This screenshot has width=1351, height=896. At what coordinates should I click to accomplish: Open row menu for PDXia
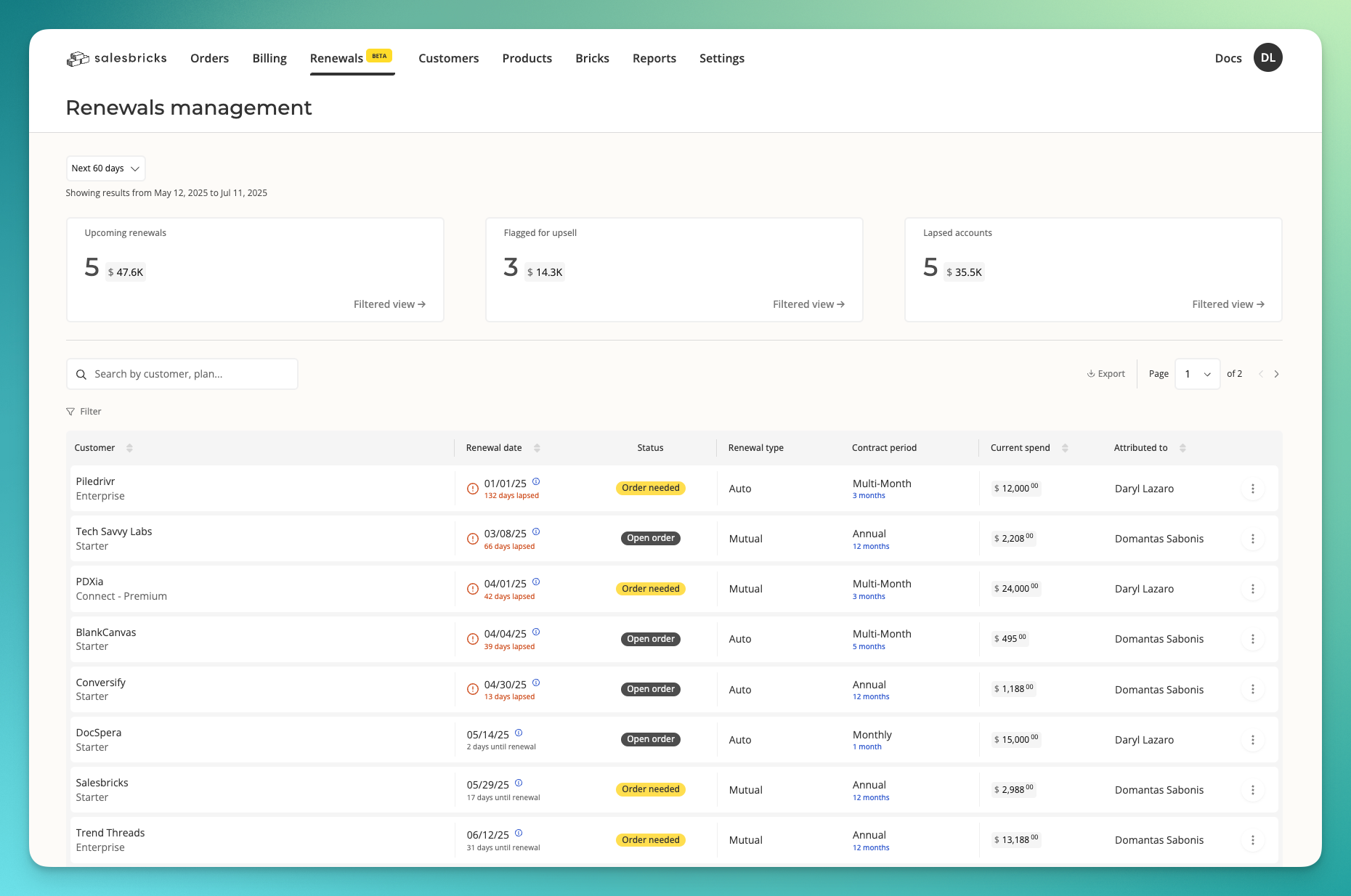click(1252, 589)
